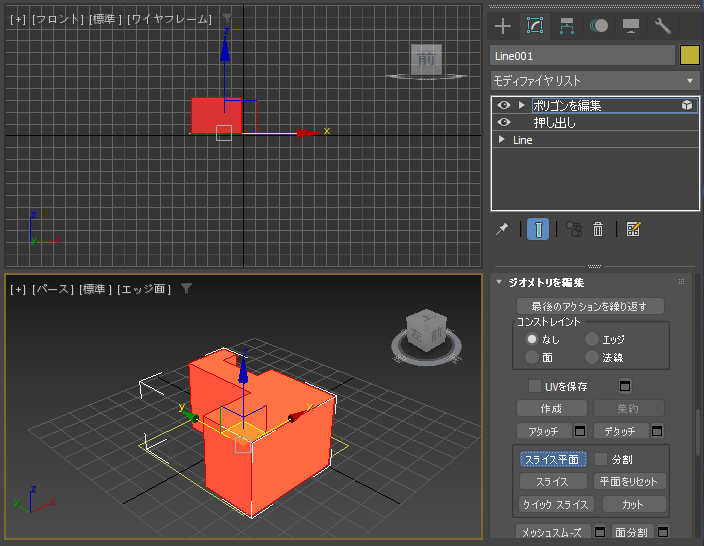The width and height of the screenshot is (704, 546).
Task: Click the red X axis arrow in front viewport
Action: pyautogui.click(x=309, y=132)
